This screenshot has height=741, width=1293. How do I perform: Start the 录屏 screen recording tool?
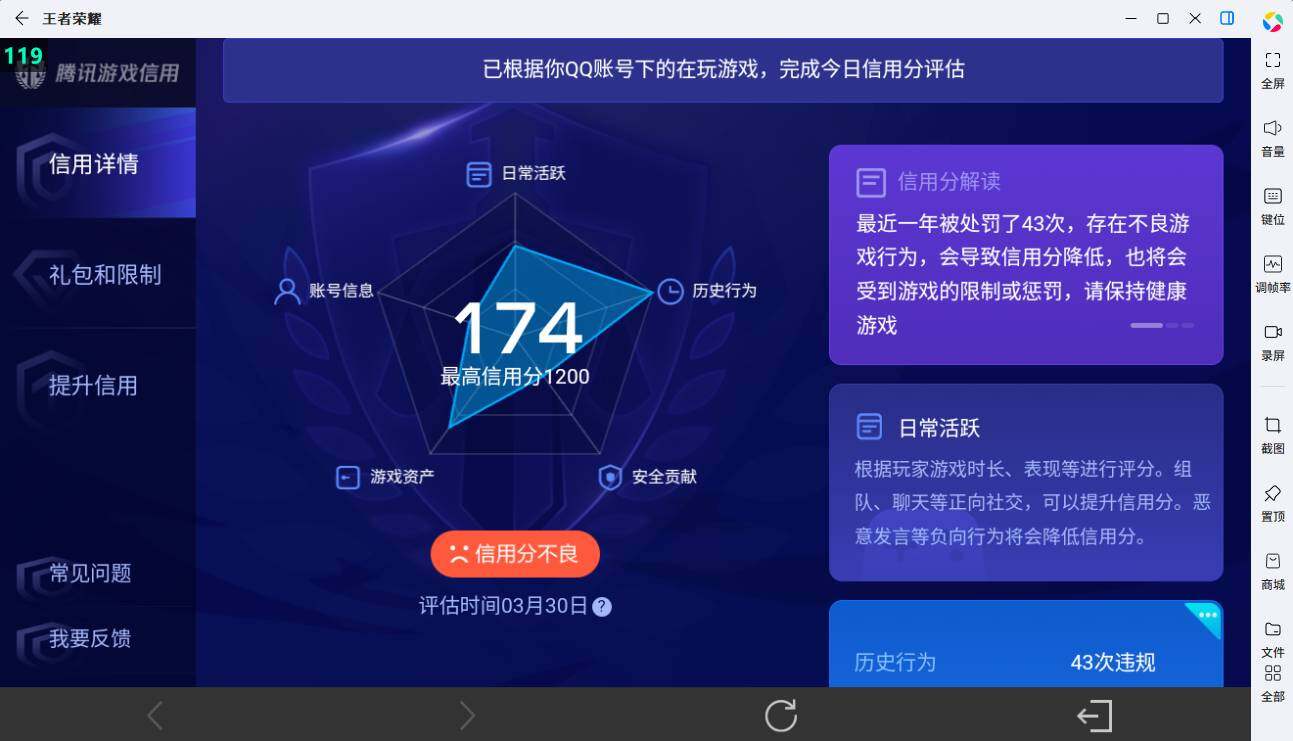click(x=1272, y=341)
